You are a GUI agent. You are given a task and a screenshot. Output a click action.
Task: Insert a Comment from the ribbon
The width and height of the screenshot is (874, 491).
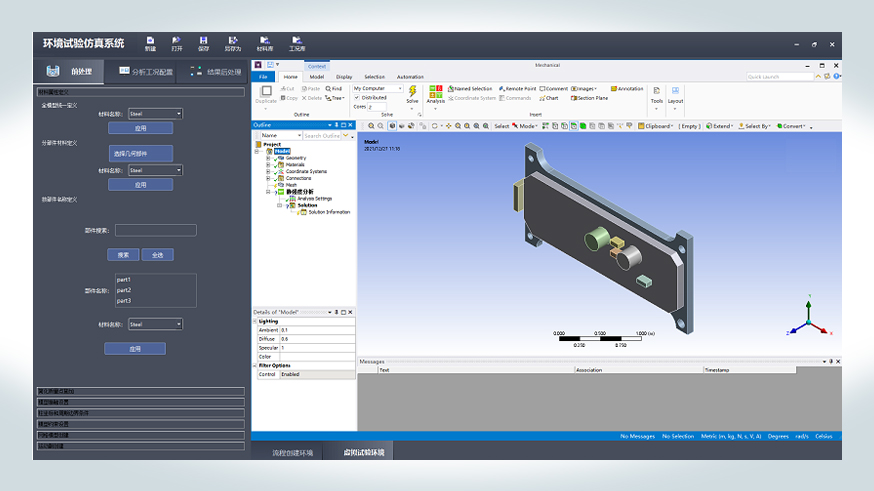coord(553,89)
